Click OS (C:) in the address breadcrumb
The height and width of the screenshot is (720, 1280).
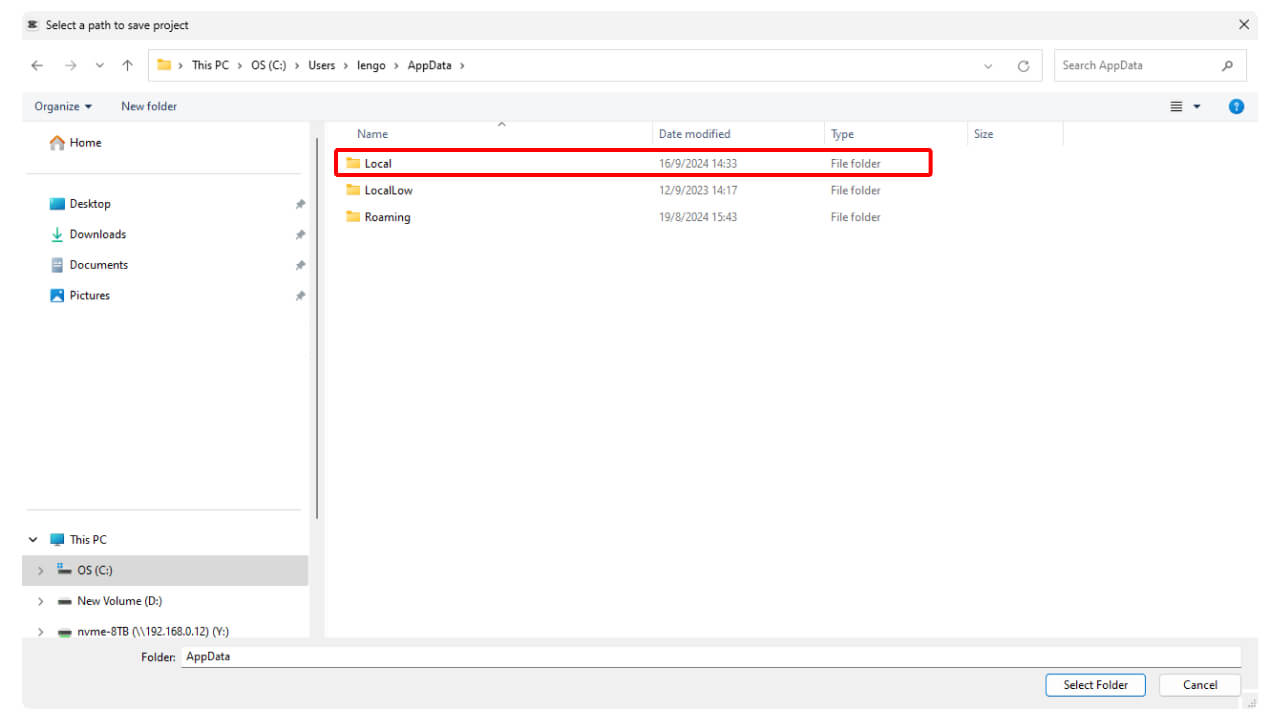tap(268, 65)
